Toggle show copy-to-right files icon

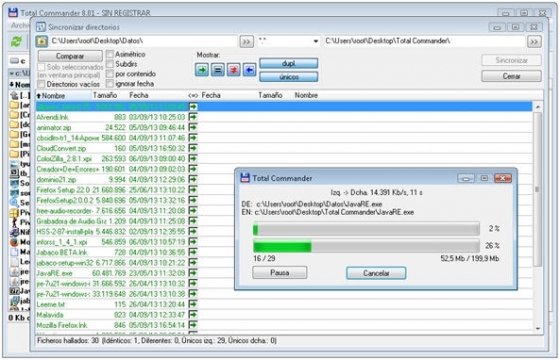pos(202,70)
